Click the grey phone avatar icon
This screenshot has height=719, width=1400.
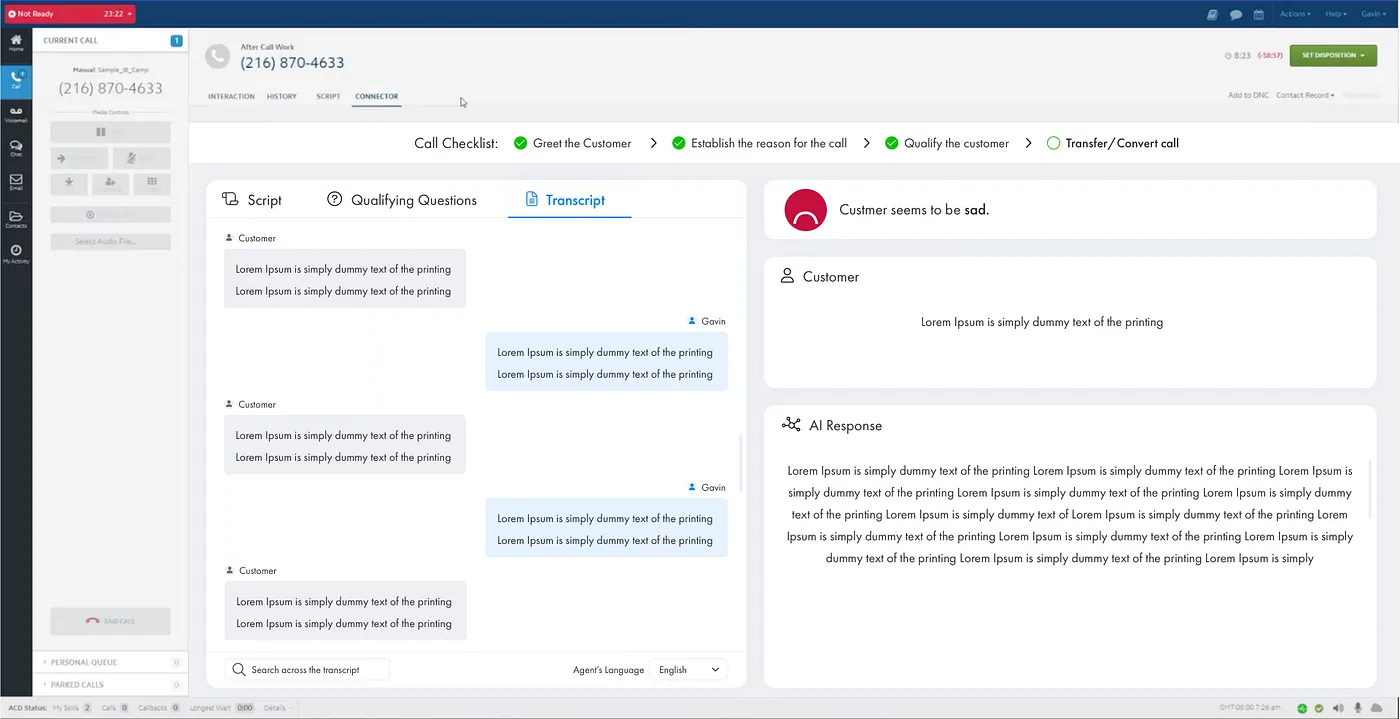click(x=217, y=56)
